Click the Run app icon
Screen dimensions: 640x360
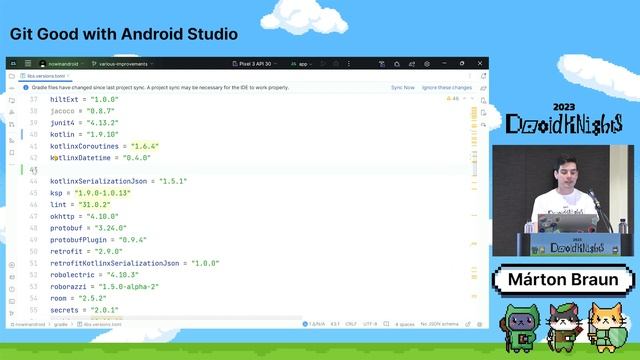[x=323, y=64]
